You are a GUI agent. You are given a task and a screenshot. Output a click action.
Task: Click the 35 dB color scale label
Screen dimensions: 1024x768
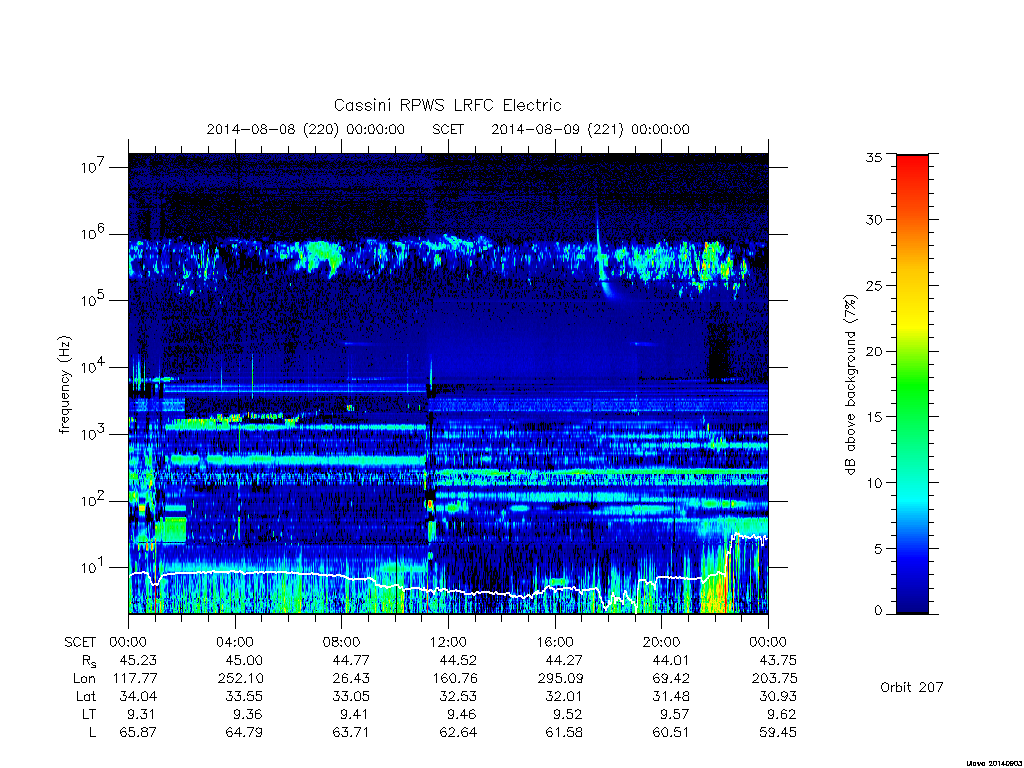[874, 157]
